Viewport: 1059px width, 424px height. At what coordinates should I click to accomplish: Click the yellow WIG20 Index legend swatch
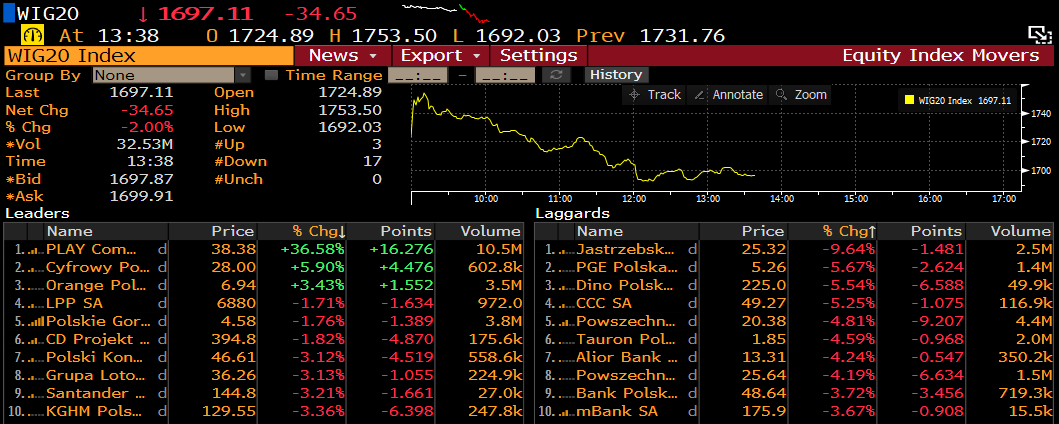click(909, 100)
